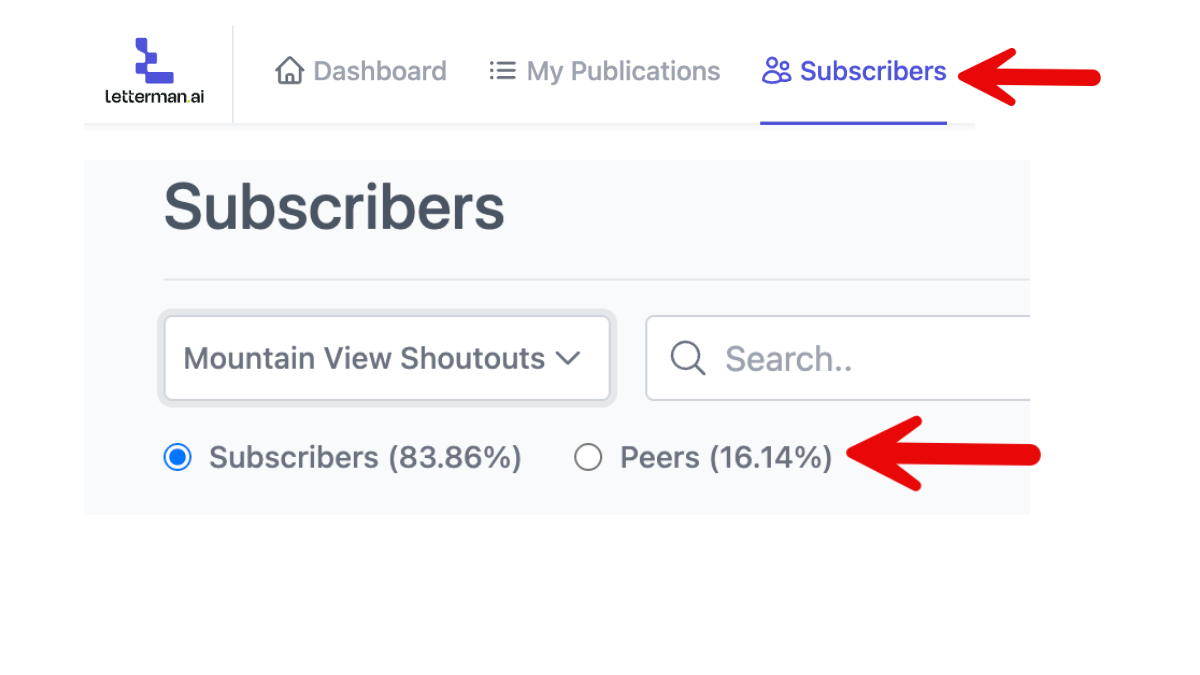This screenshot has height=675, width=1200.
Task: Click the red arrow pointing at Subscribers tab
Action: click(x=1028, y=76)
